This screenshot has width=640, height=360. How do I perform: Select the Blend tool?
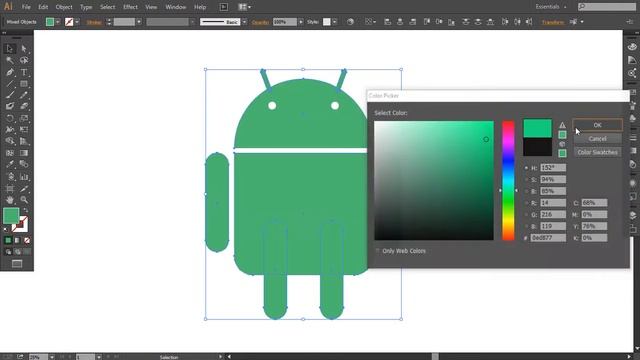(24, 164)
